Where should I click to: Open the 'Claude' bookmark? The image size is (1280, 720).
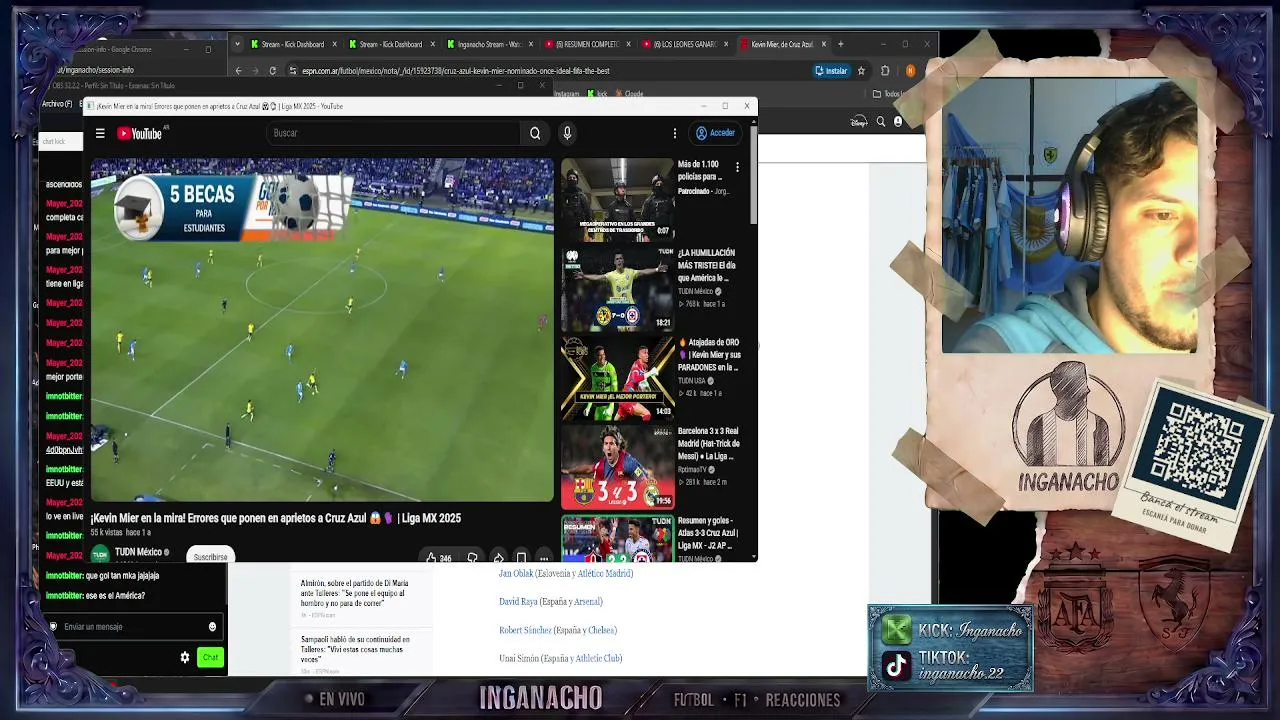pyautogui.click(x=630, y=94)
